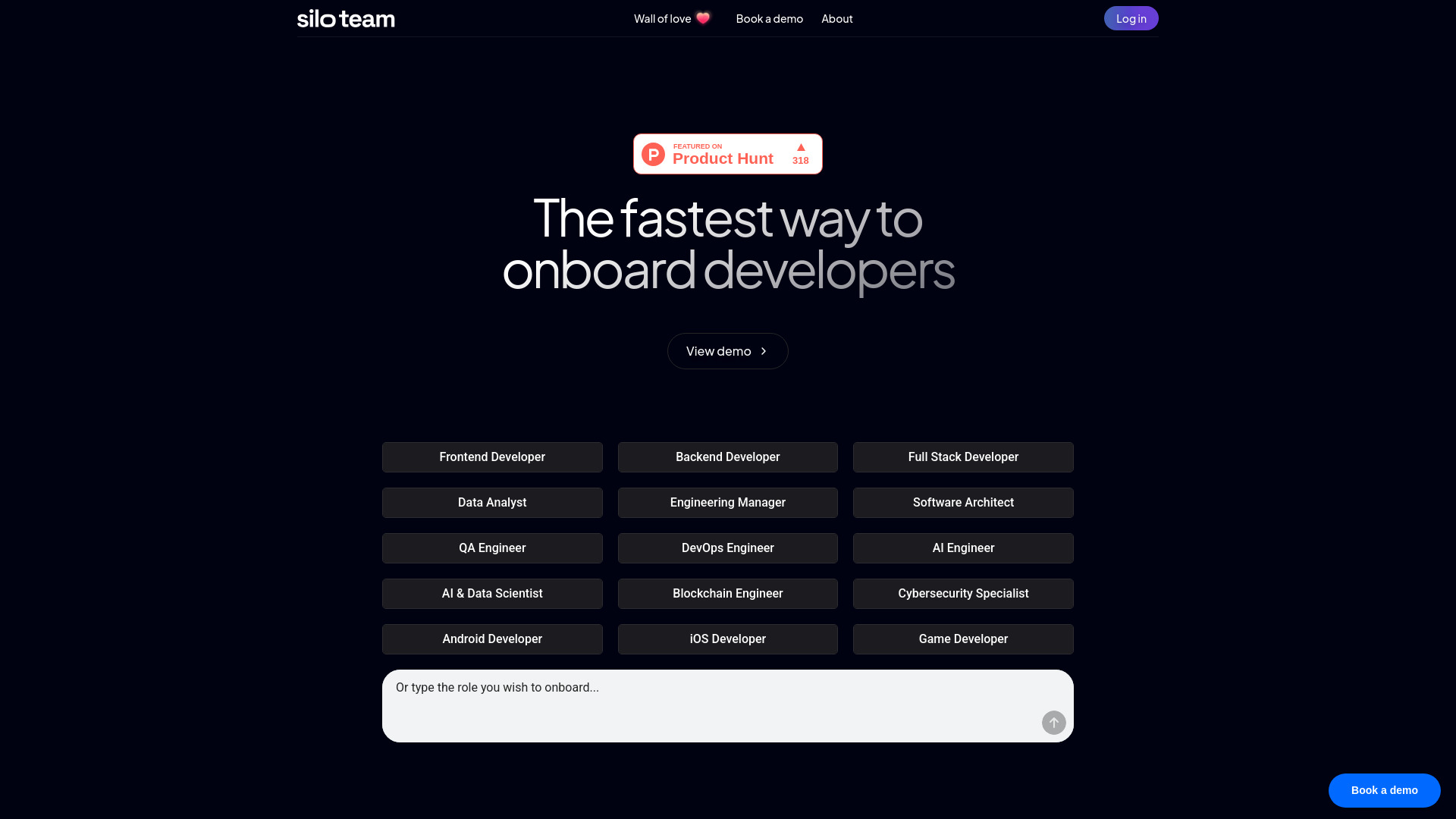Click the submit arrow icon in input field
The image size is (1456, 819).
(x=1053, y=722)
